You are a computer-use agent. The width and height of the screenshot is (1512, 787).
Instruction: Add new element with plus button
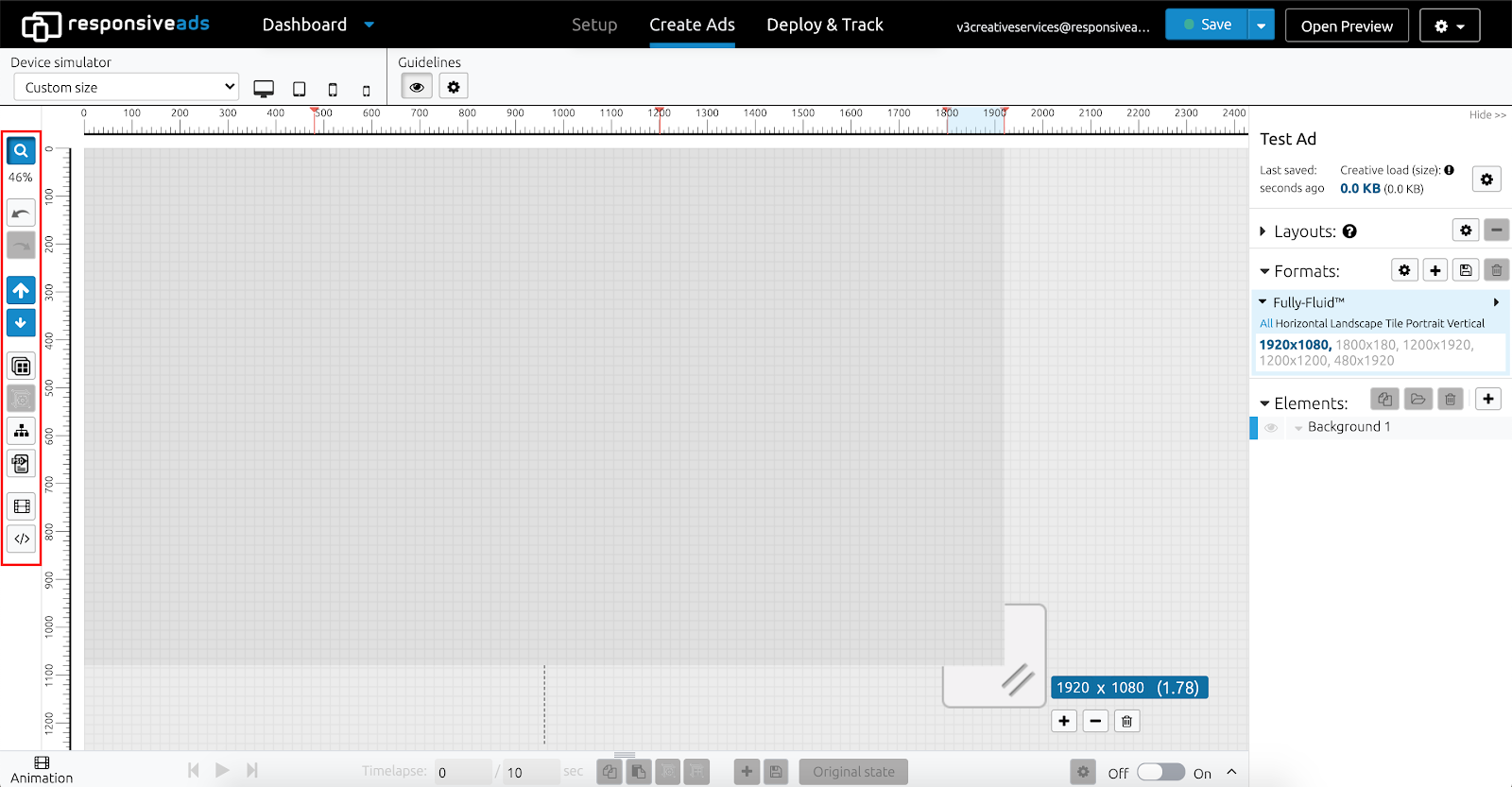[x=1488, y=399]
